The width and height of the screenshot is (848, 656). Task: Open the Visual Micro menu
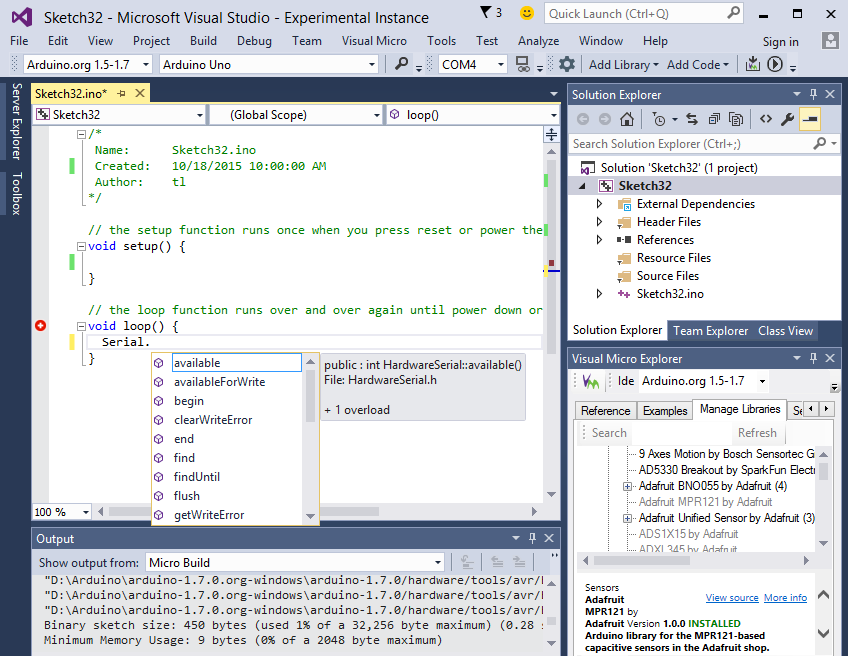tap(374, 41)
